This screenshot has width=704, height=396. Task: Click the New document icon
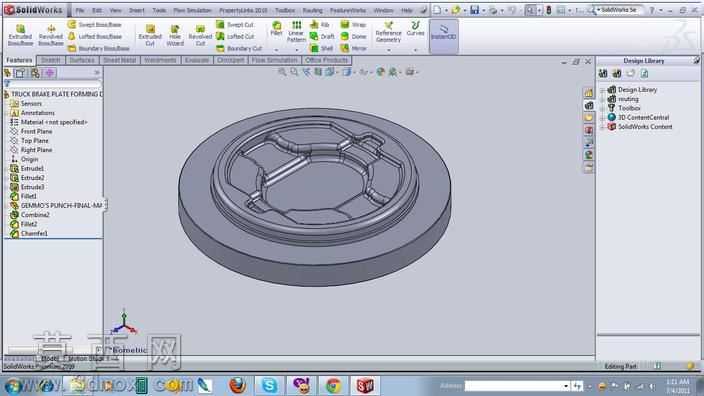click(437, 10)
